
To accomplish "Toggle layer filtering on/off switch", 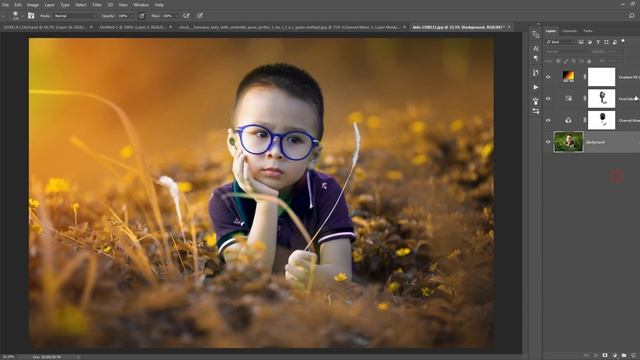I will [623, 41].
